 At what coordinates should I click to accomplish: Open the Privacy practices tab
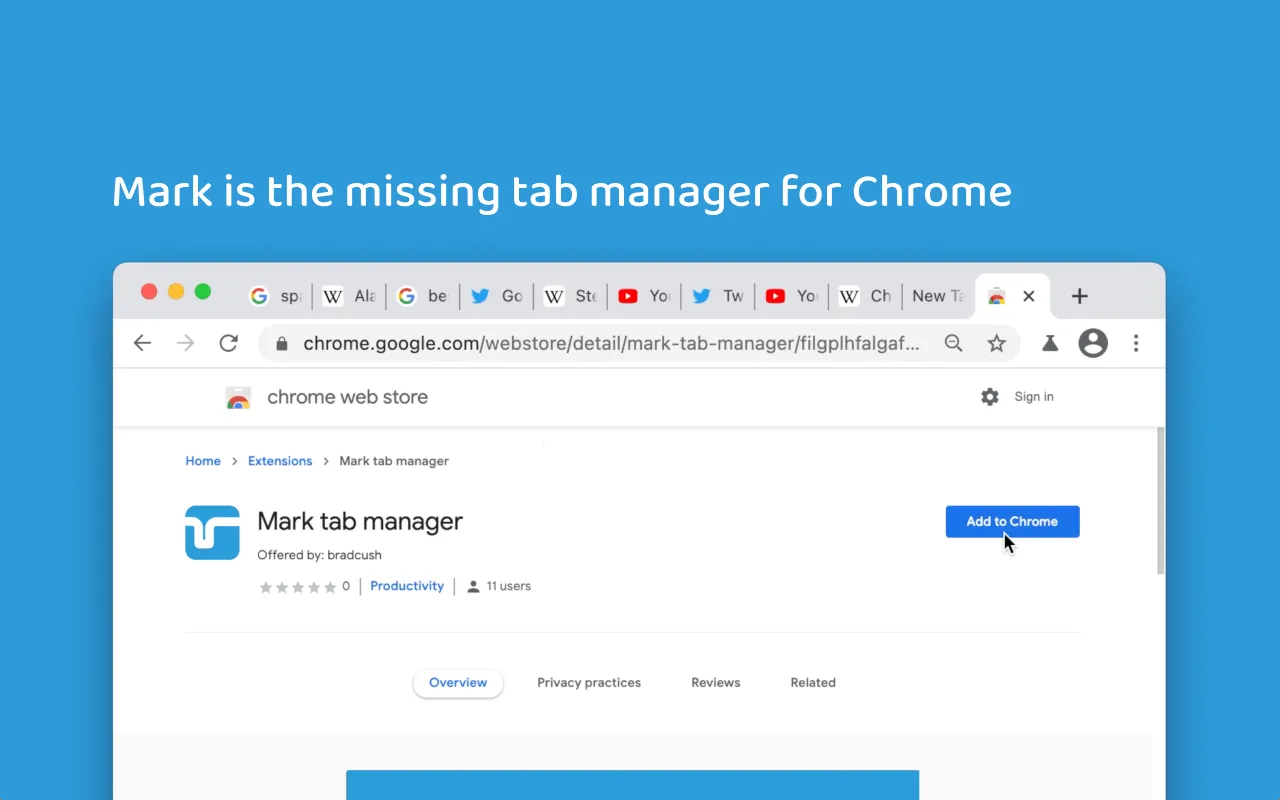pos(589,682)
